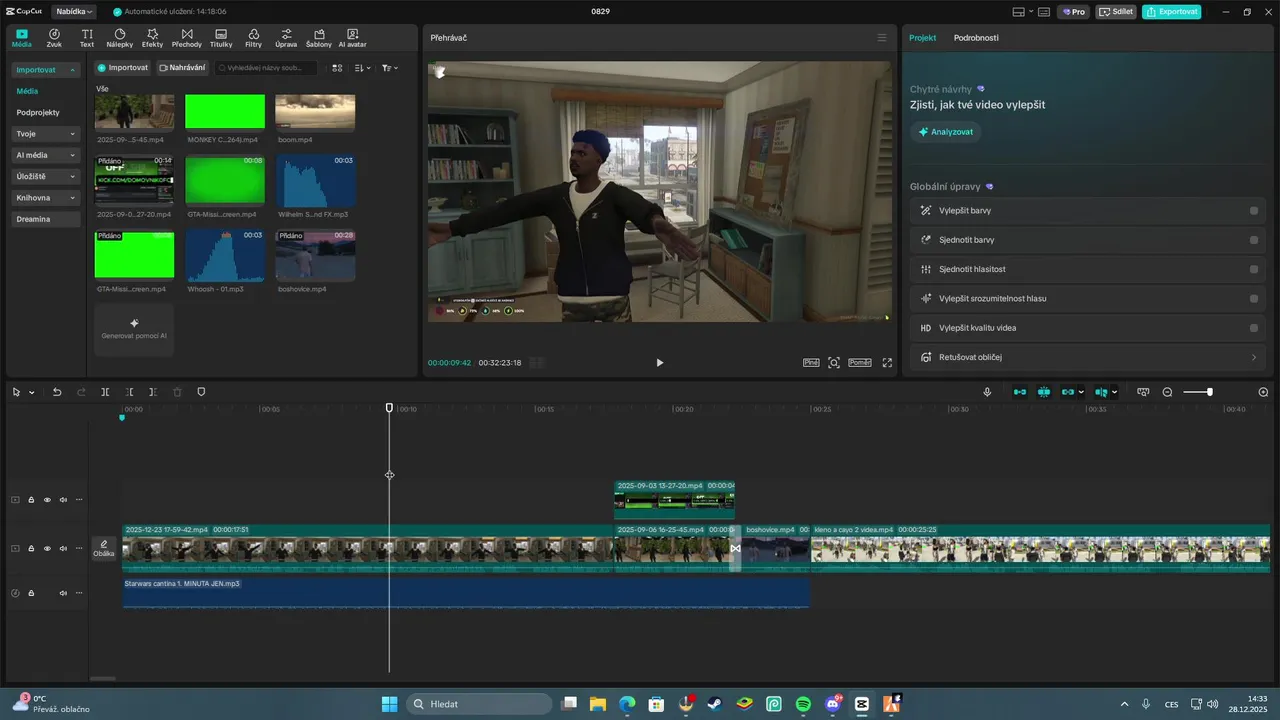
Task: Play the preview video
Action: 659,363
